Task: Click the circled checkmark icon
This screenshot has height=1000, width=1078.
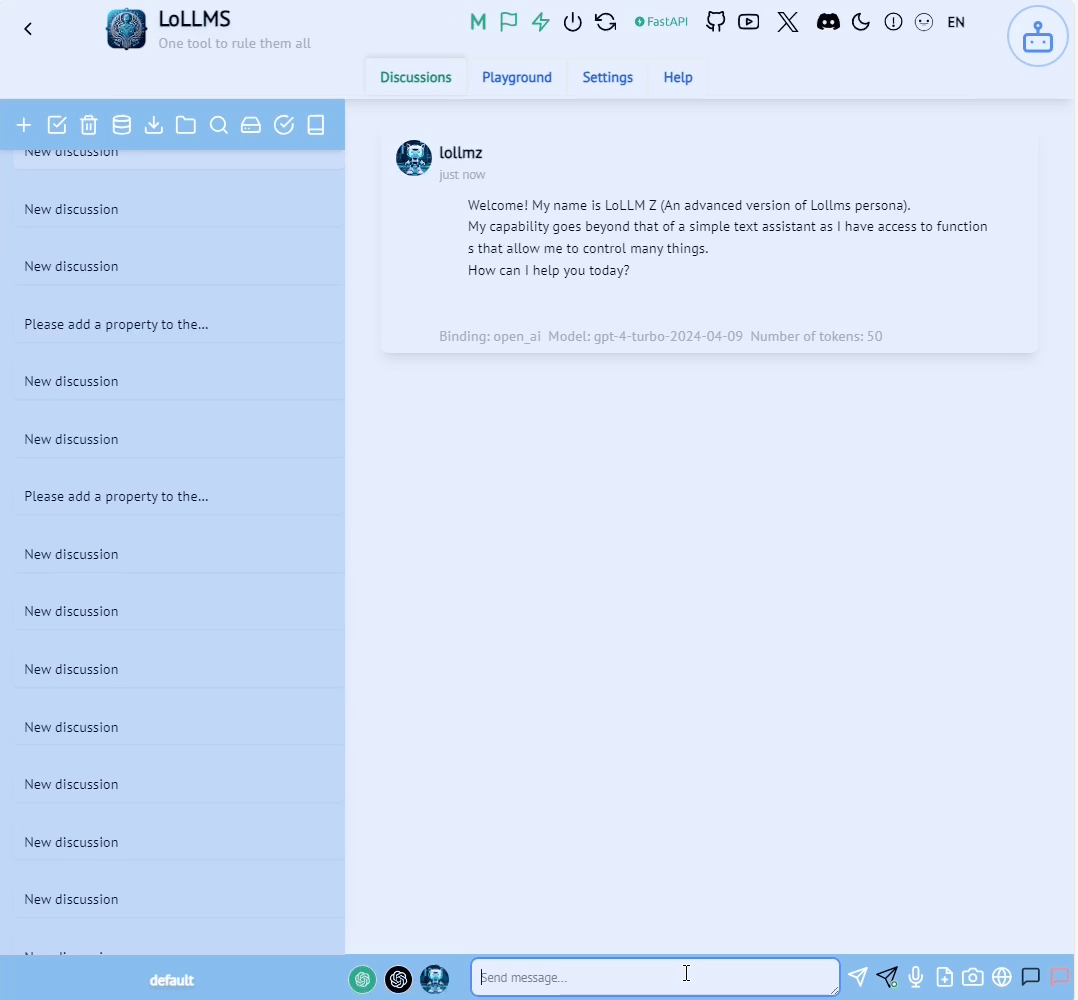Action: click(x=283, y=125)
